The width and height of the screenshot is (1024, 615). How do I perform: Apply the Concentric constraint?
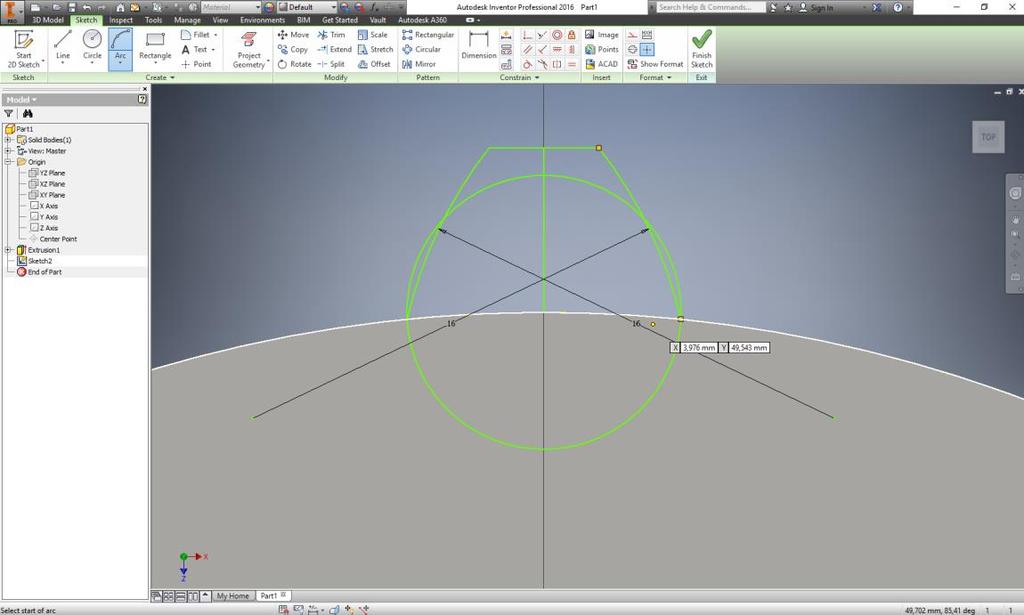click(557, 35)
